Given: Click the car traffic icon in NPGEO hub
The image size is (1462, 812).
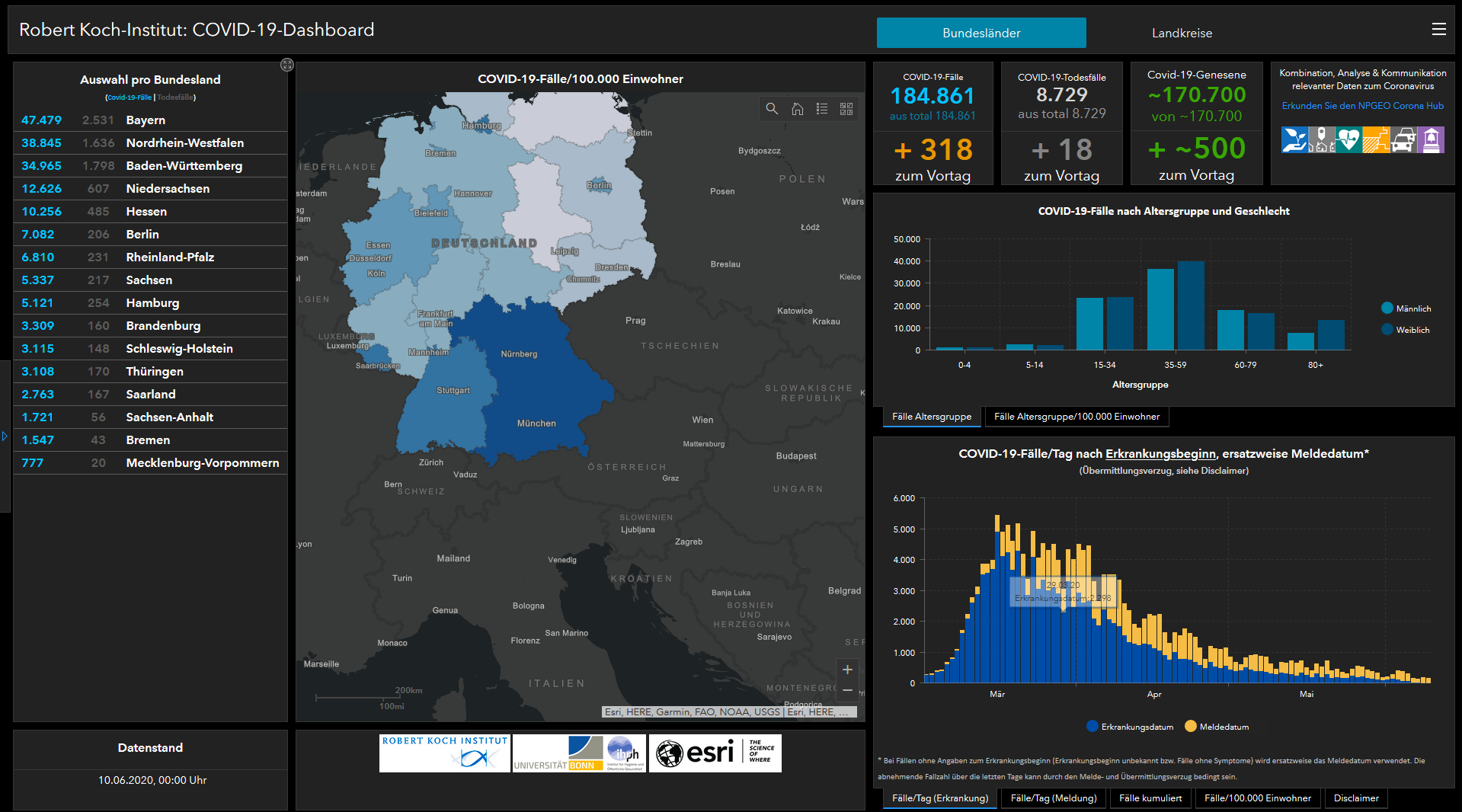Looking at the screenshot, I should pyautogui.click(x=1403, y=140).
